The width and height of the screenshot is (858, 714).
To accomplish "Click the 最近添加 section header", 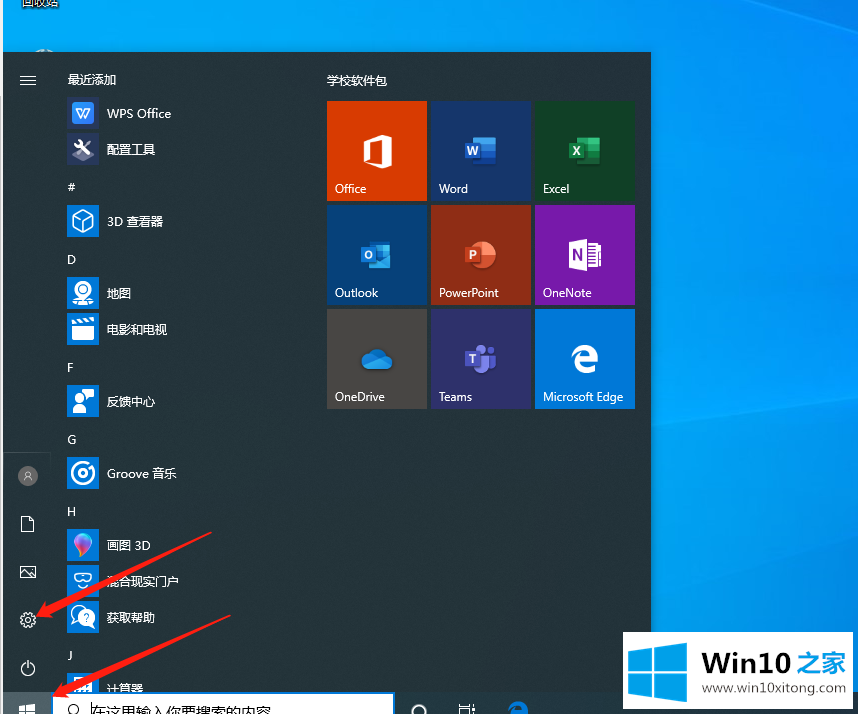I will pyautogui.click(x=92, y=80).
